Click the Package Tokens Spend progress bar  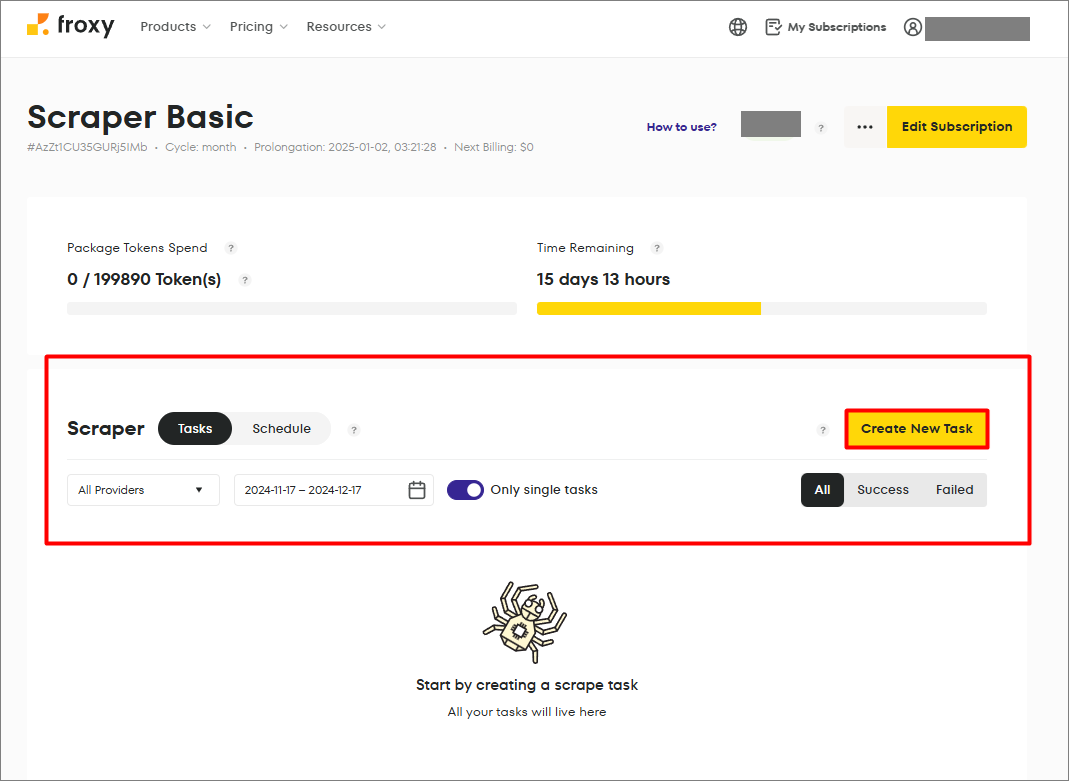pyautogui.click(x=292, y=309)
